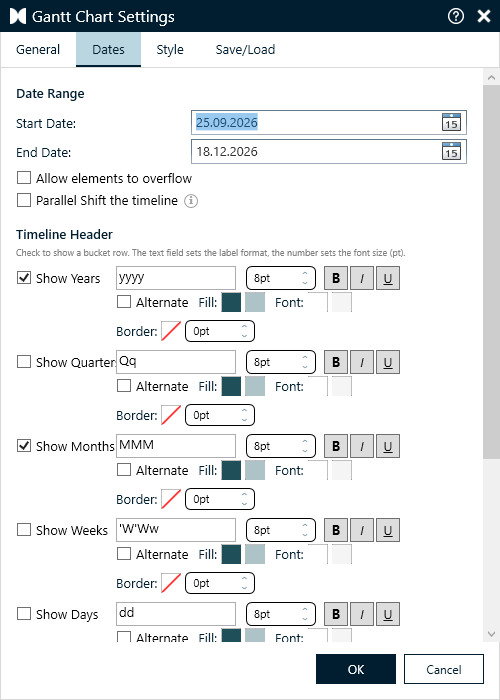Check the Show Days checkbox
This screenshot has height=700, width=500.
24,614
